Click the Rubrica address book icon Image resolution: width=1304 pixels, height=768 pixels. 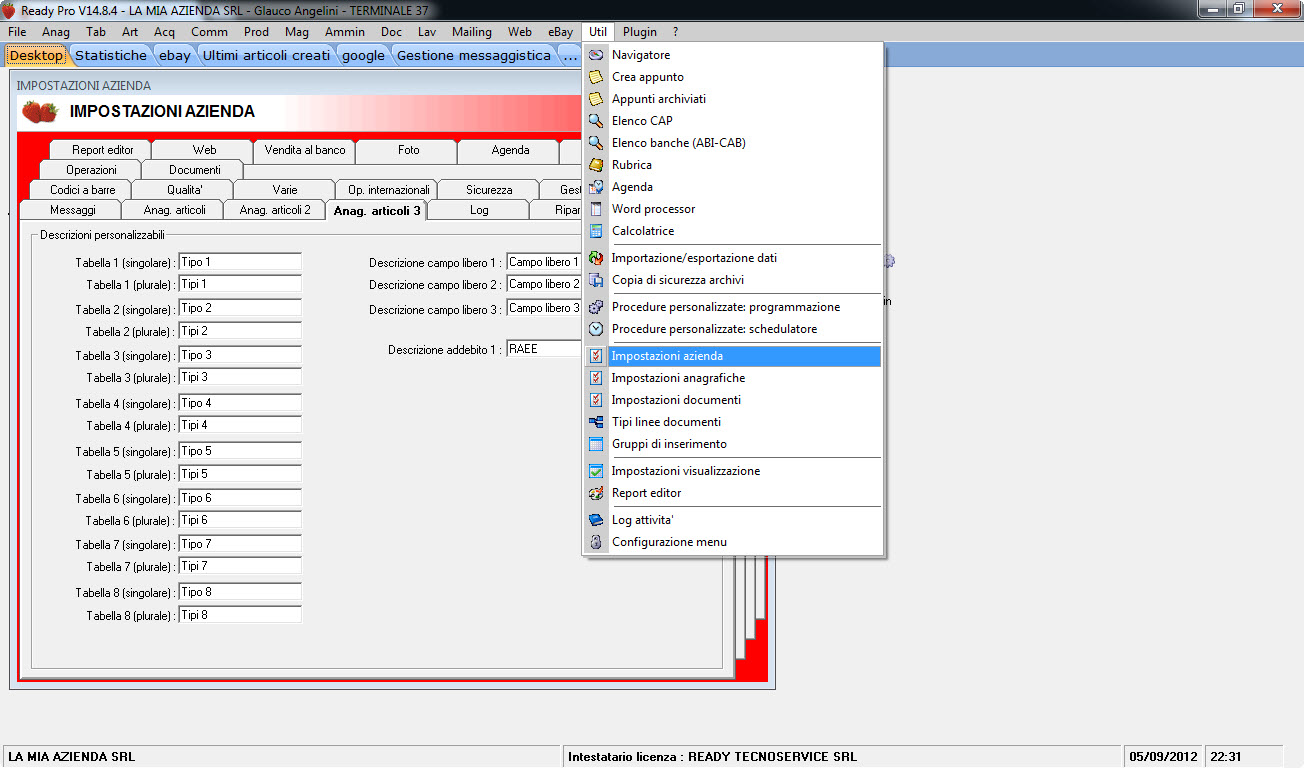(596, 165)
